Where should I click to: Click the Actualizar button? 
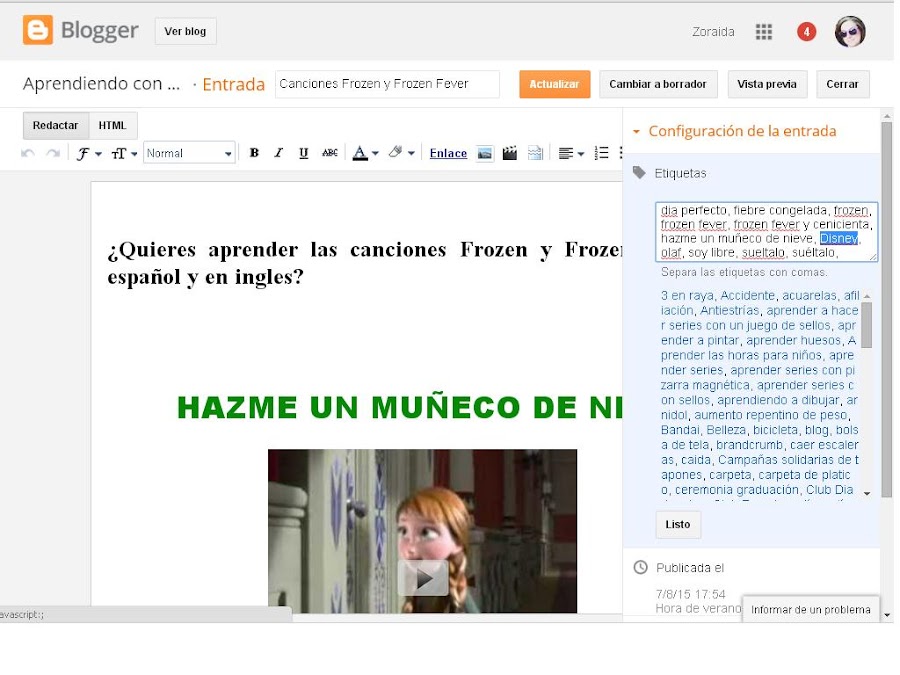pyautogui.click(x=554, y=84)
